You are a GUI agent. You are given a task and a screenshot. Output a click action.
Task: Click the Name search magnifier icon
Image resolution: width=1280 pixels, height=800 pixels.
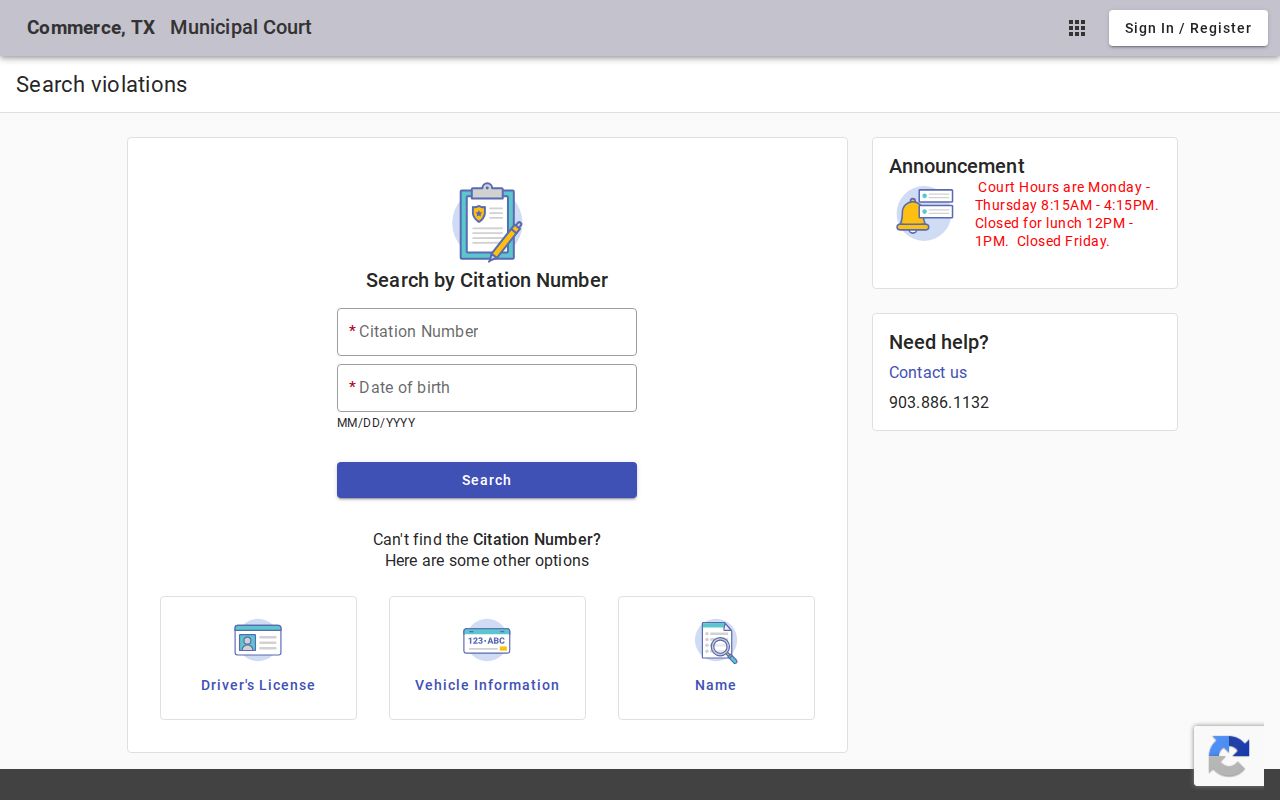point(716,641)
